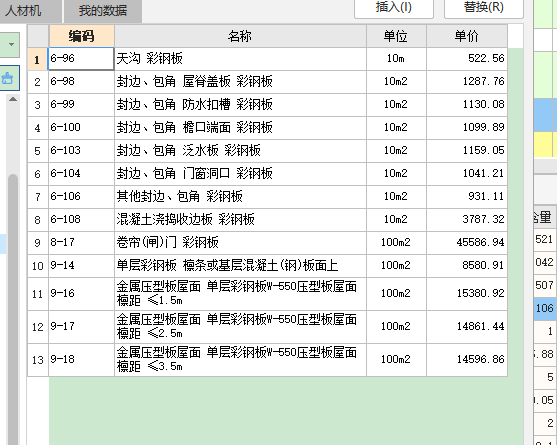
Task: Select code cell 9-17
Action: click(81, 327)
